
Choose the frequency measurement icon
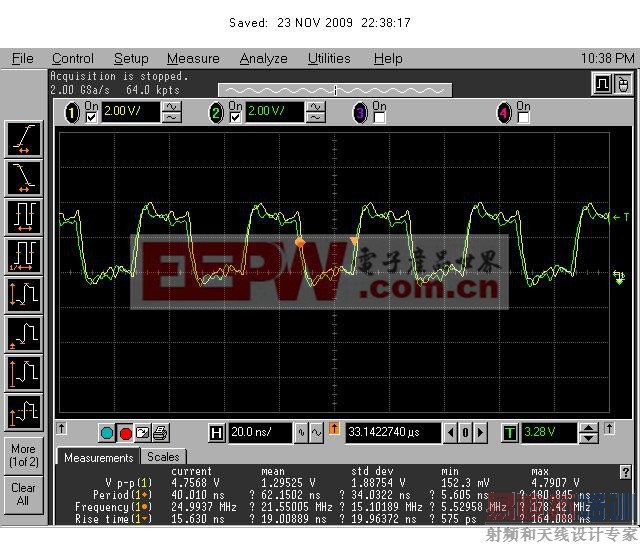point(24,256)
